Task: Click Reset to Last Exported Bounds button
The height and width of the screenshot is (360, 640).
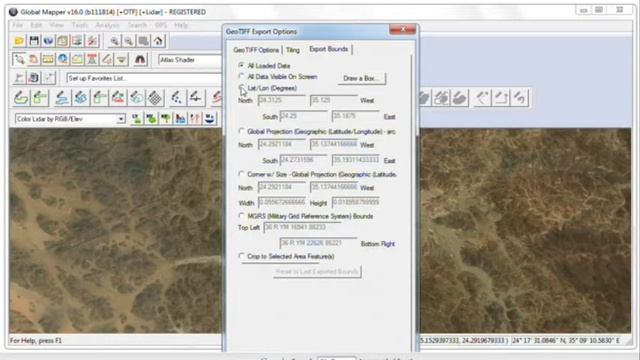Action: 317,272
